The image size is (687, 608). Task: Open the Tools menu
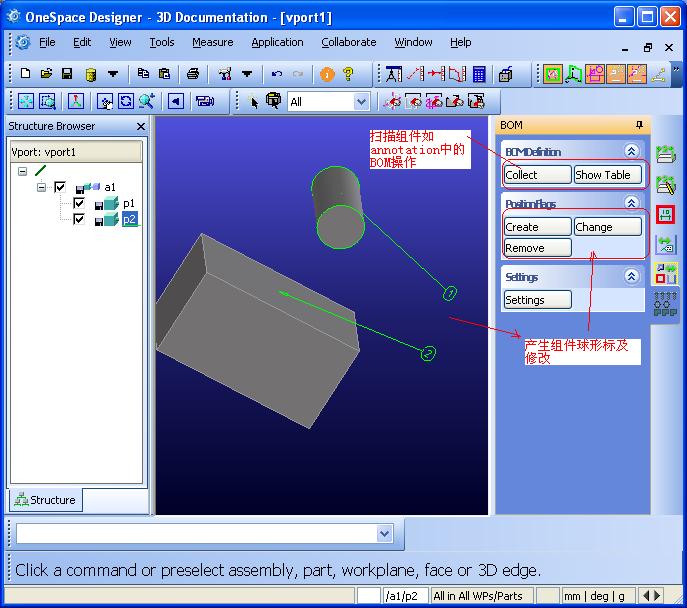point(162,42)
